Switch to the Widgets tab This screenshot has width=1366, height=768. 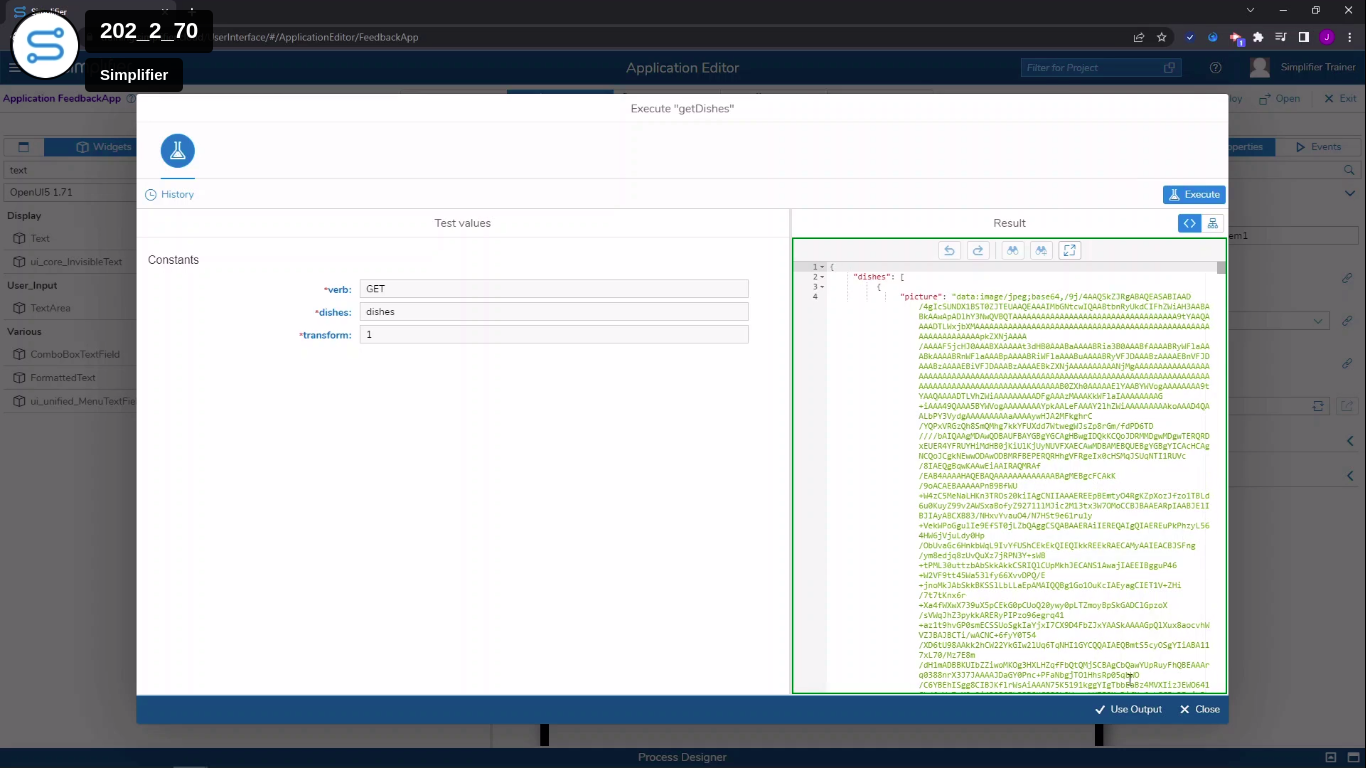[104, 147]
